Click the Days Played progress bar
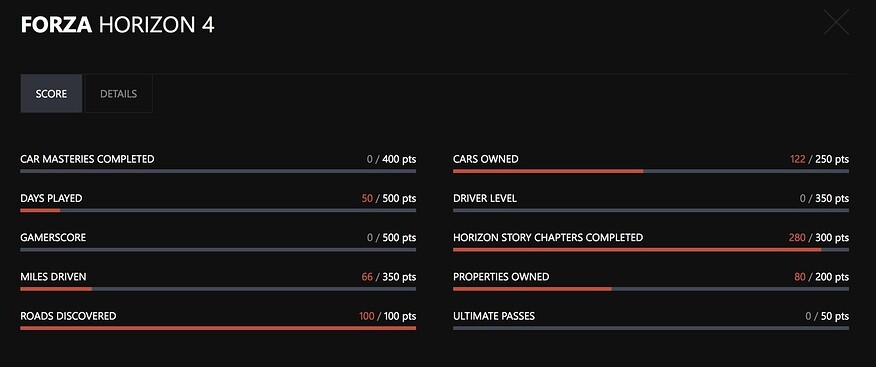The image size is (876, 367). [x=218, y=210]
